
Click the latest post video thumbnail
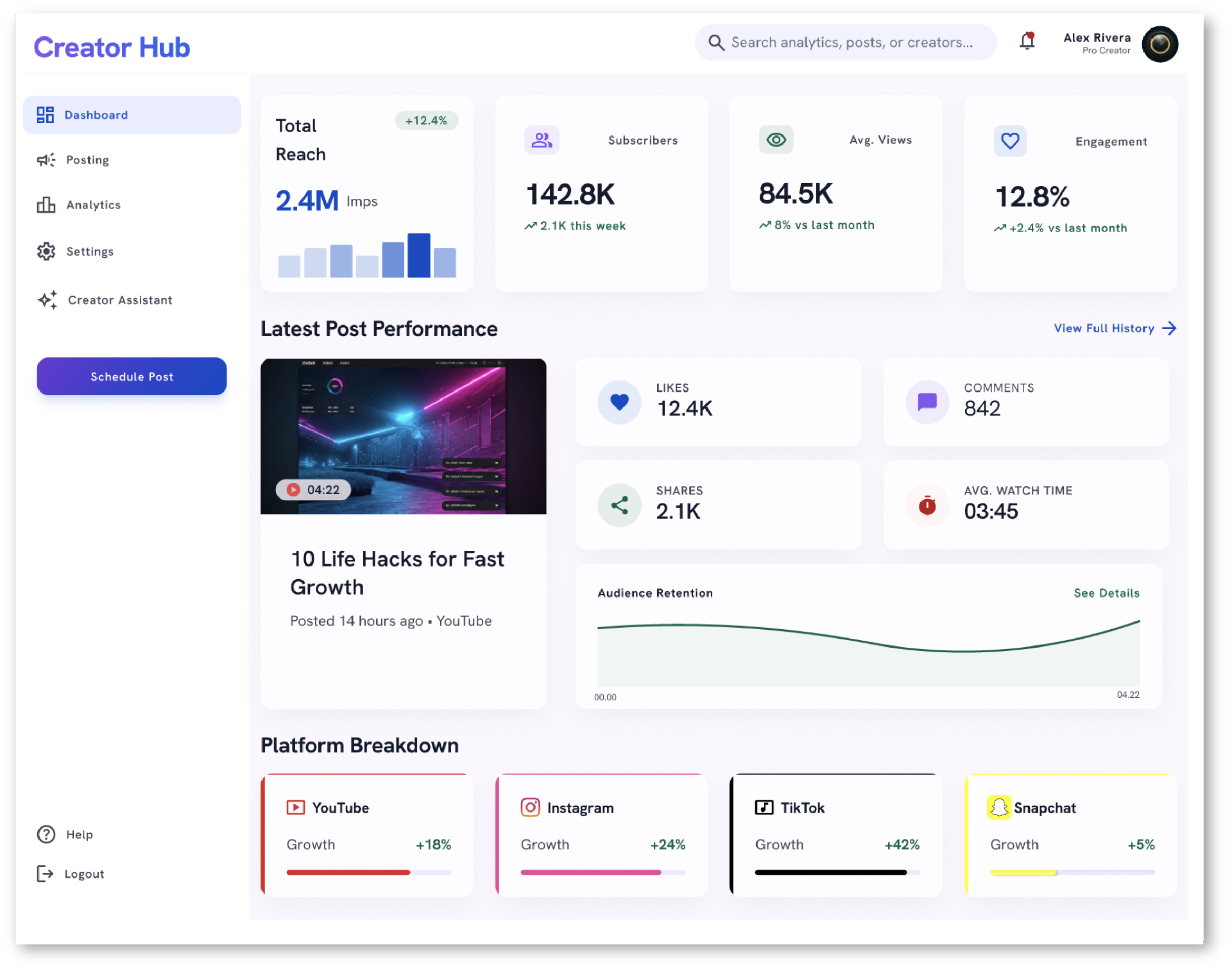click(403, 436)
